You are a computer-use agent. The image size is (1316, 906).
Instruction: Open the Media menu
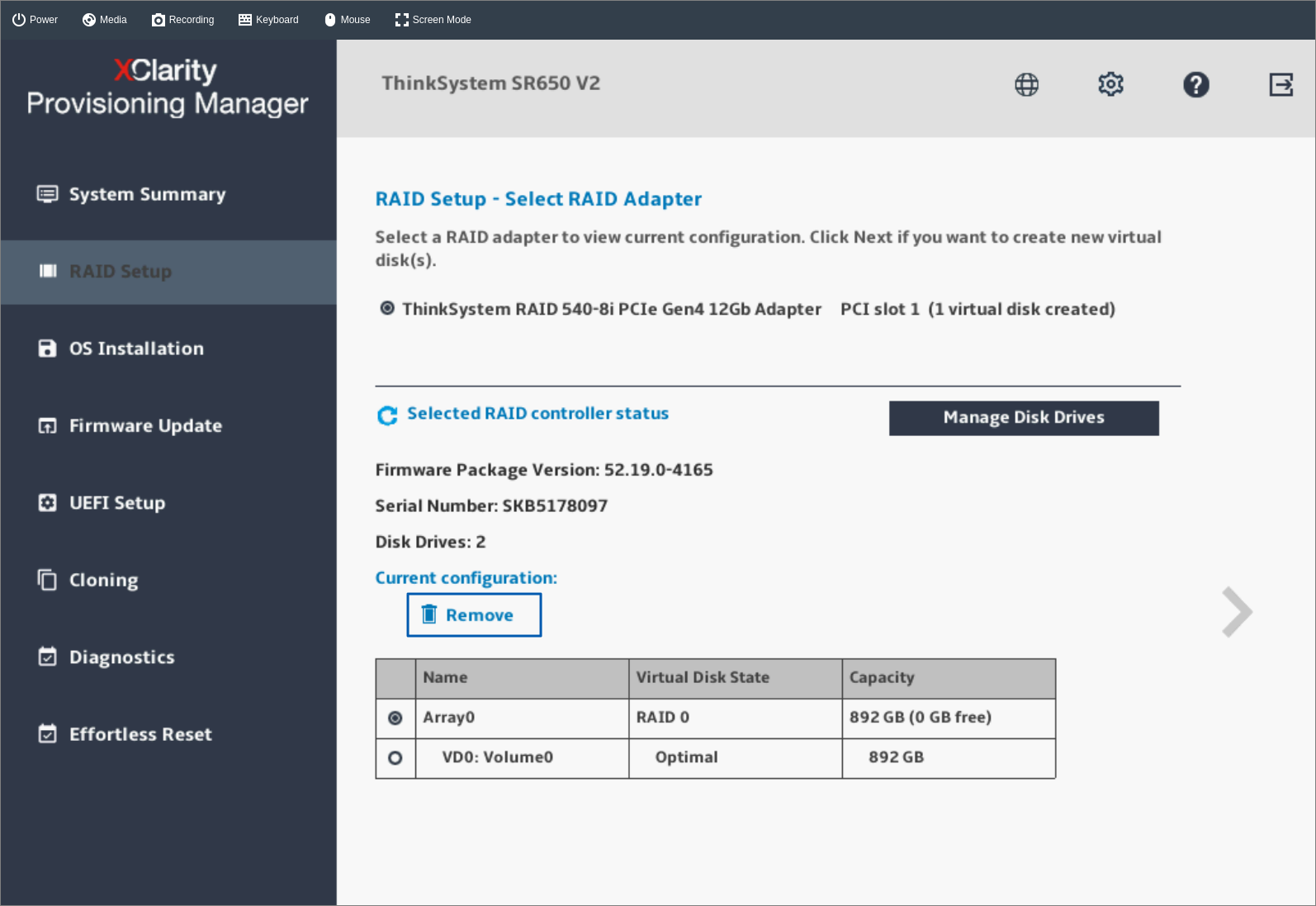click(x=104, y=20)
